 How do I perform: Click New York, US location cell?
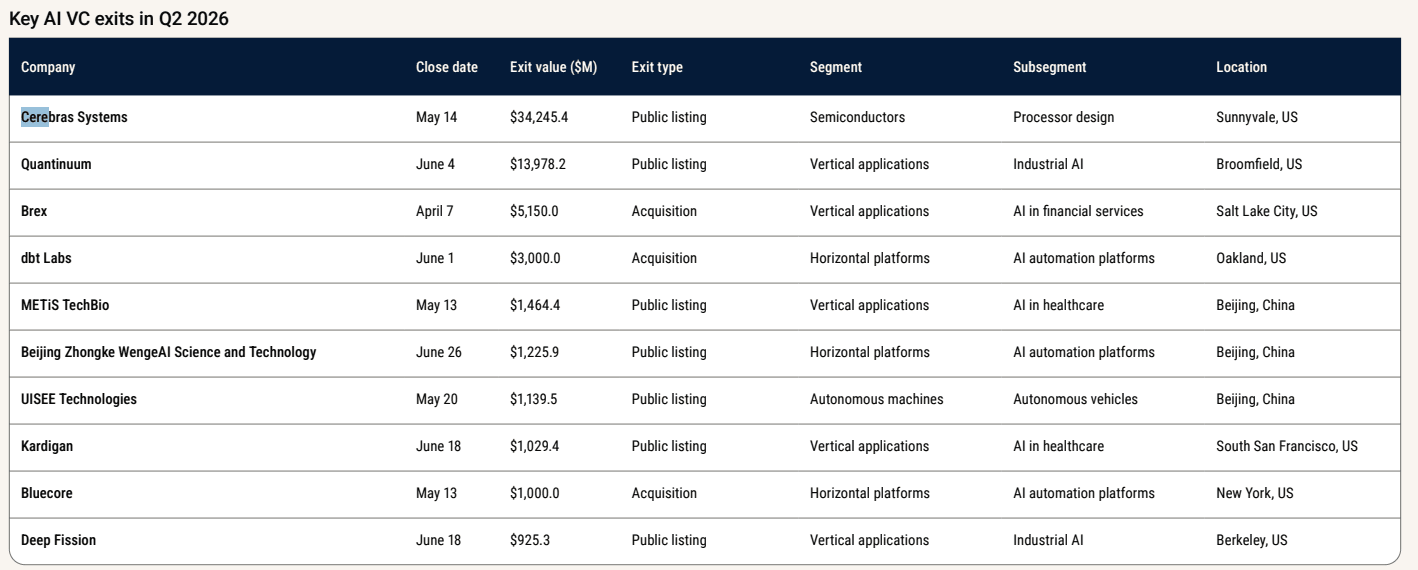tap(1255, 493)
